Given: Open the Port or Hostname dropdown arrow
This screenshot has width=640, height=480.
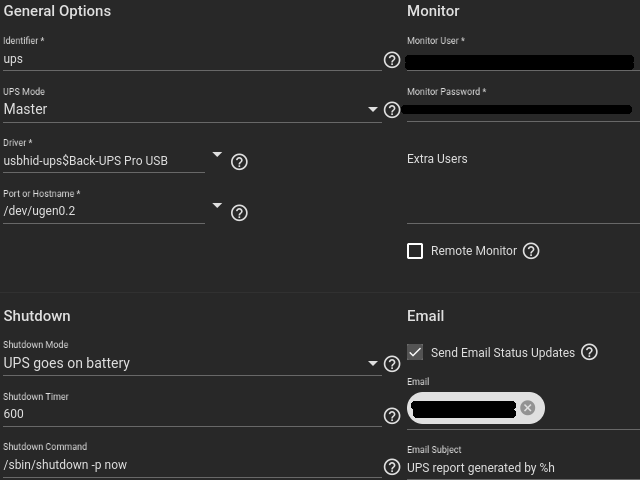Looking at the screenshot, I should point(217,205).
